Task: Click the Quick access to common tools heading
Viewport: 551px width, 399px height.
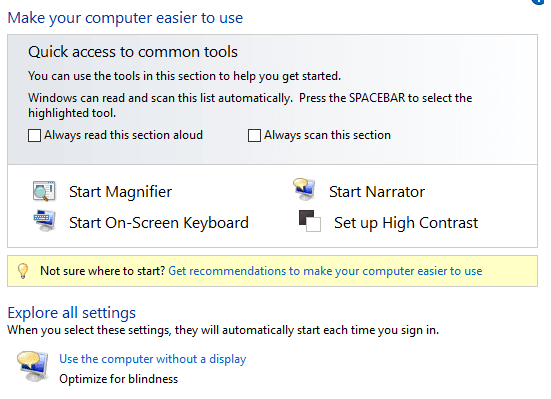Action: pyautogui.click(x=133, y=52)
